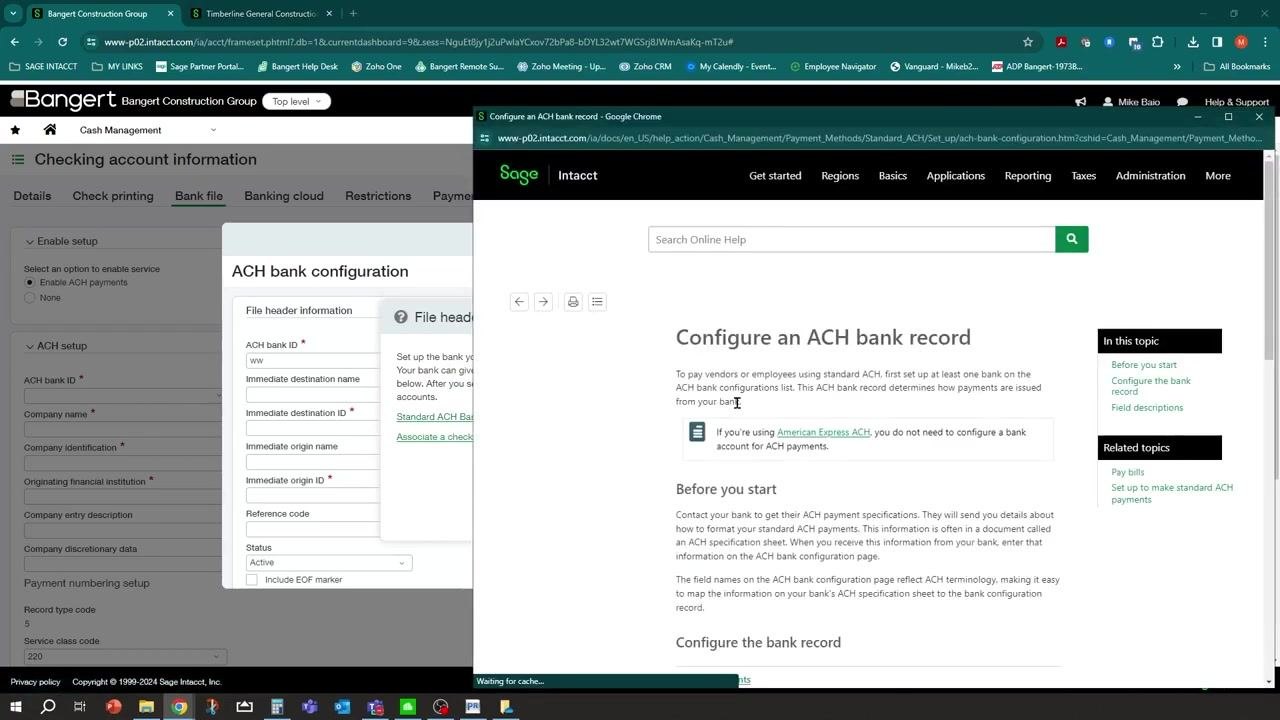Go back in the main browser window
The image size is (1280, 720).
point(14,42)
